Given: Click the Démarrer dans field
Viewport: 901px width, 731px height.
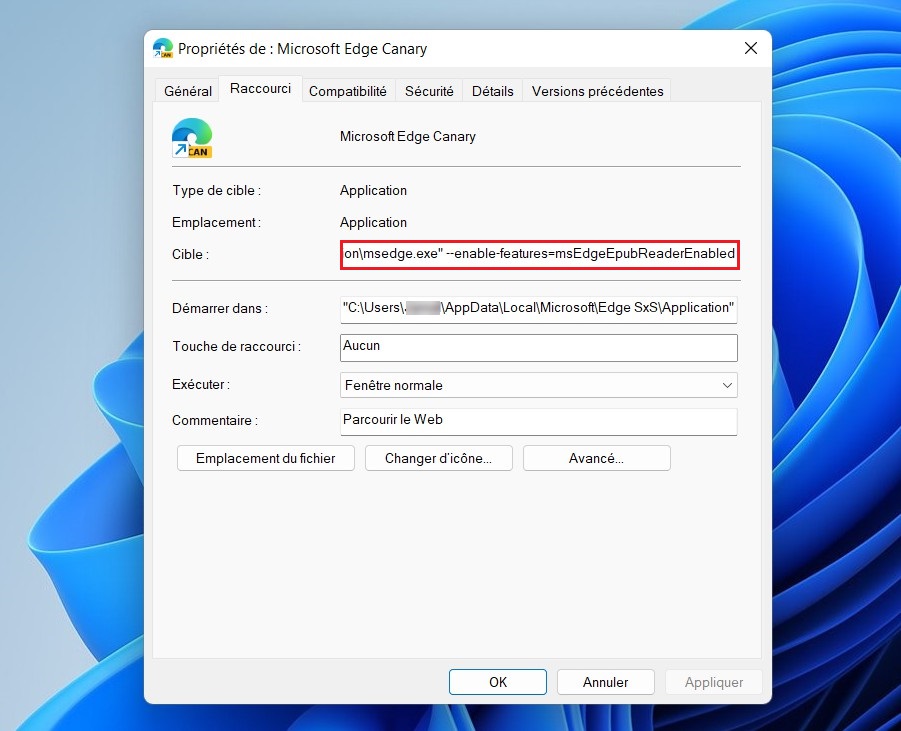Looking at the screenshot, I should (x=539, y=309).
